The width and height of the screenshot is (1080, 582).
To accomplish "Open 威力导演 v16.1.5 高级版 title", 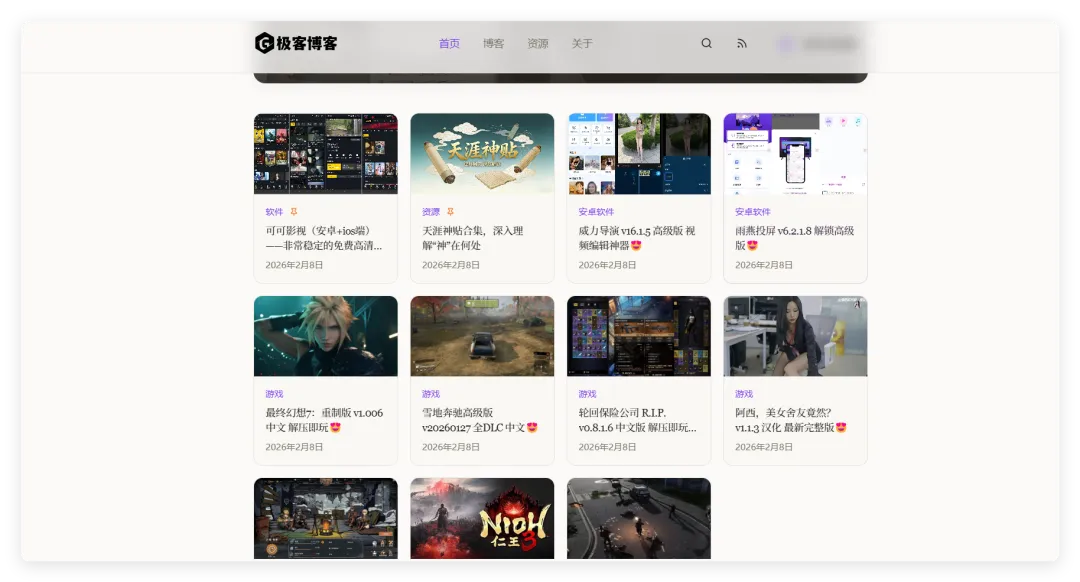I will coord(637,238).
